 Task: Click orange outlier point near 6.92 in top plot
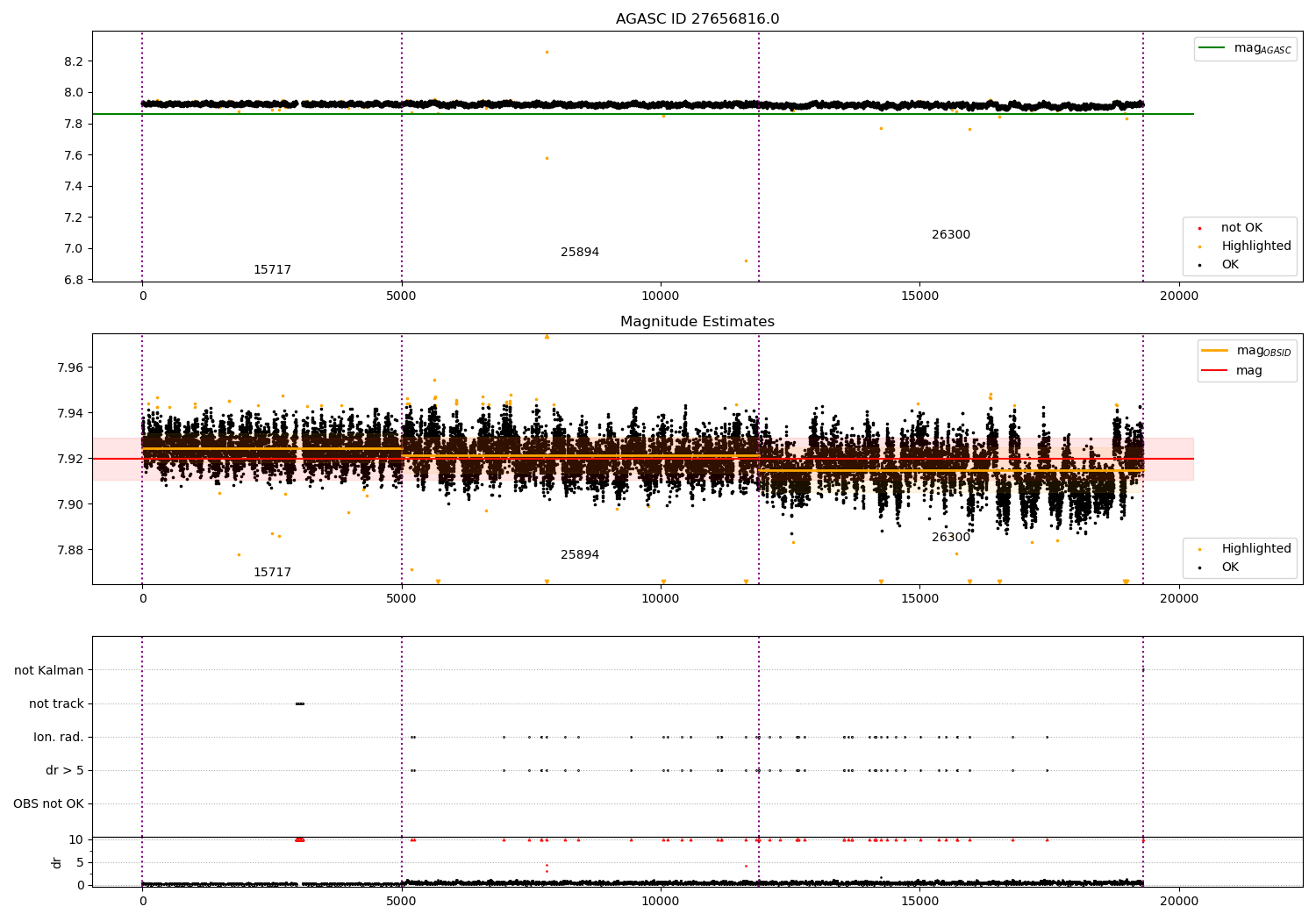747,261
